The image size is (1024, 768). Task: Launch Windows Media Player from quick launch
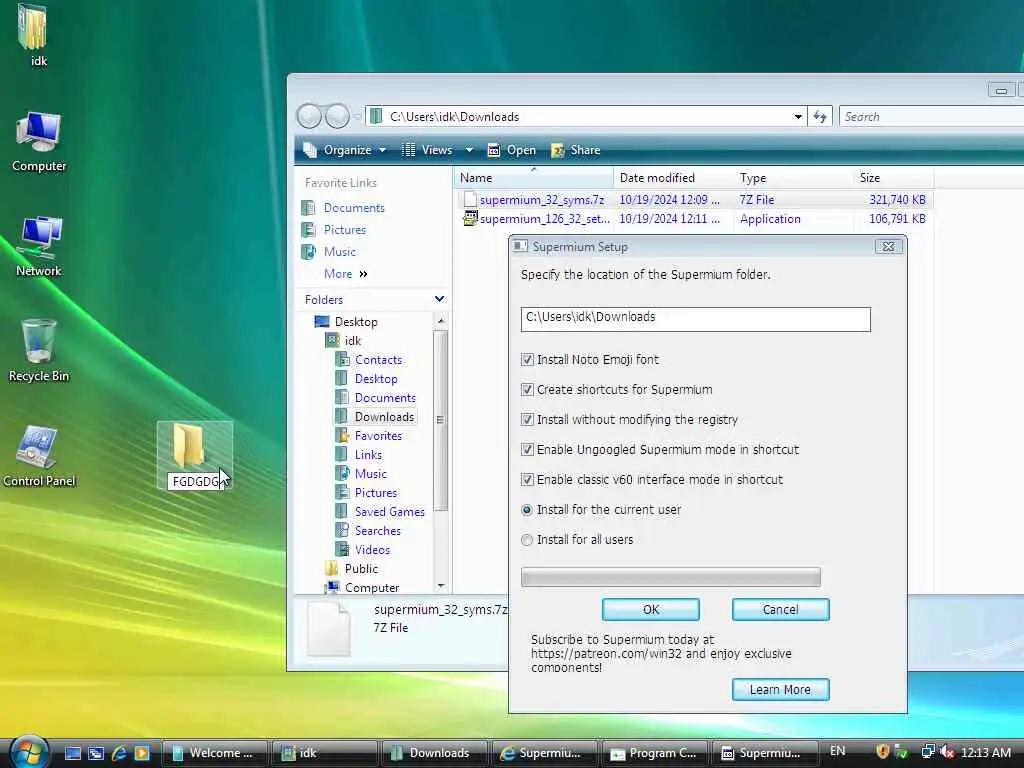(x=142, y=753)
